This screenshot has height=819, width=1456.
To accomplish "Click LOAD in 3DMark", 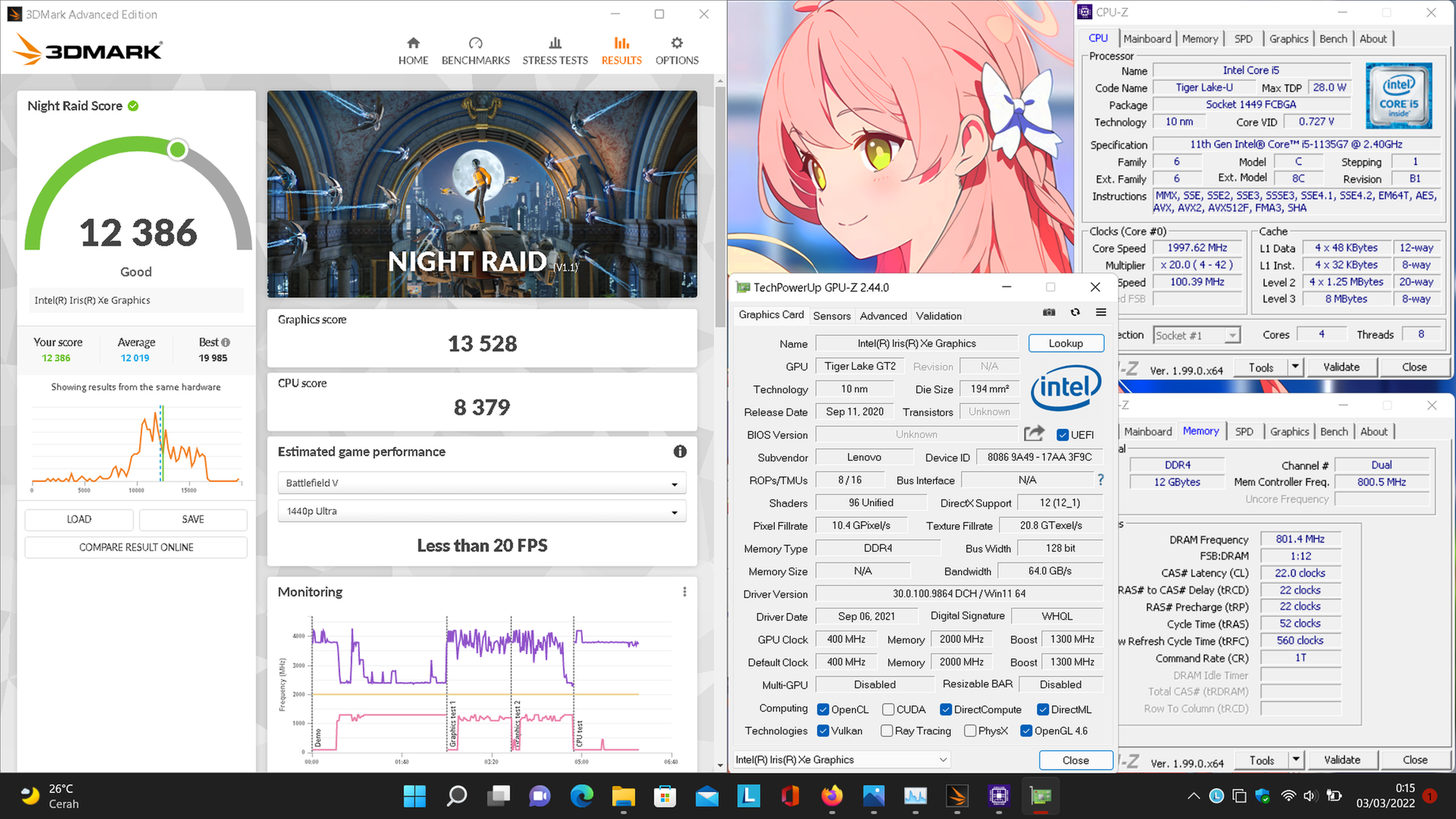I will (79, 519).
